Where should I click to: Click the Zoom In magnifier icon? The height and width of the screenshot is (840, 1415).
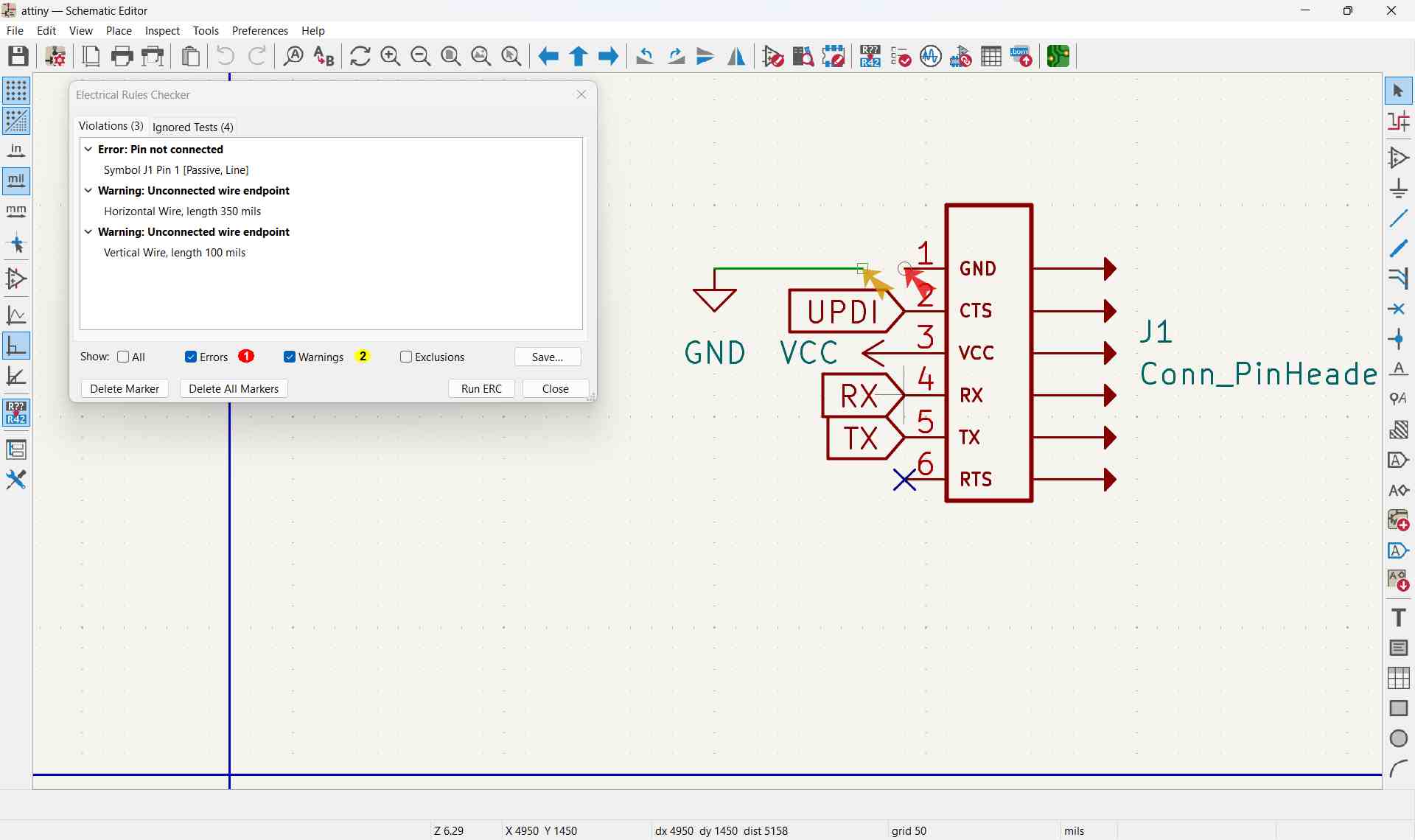point(391,56)
